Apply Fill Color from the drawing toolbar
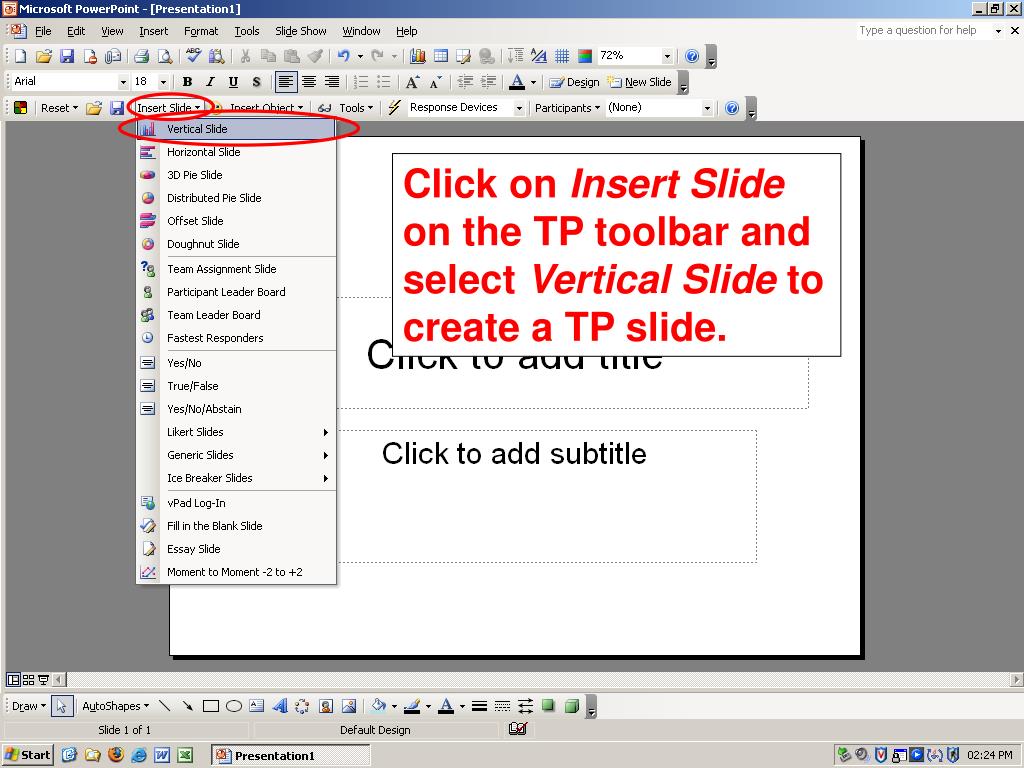 pyautogui.click(x=379, y=706)
